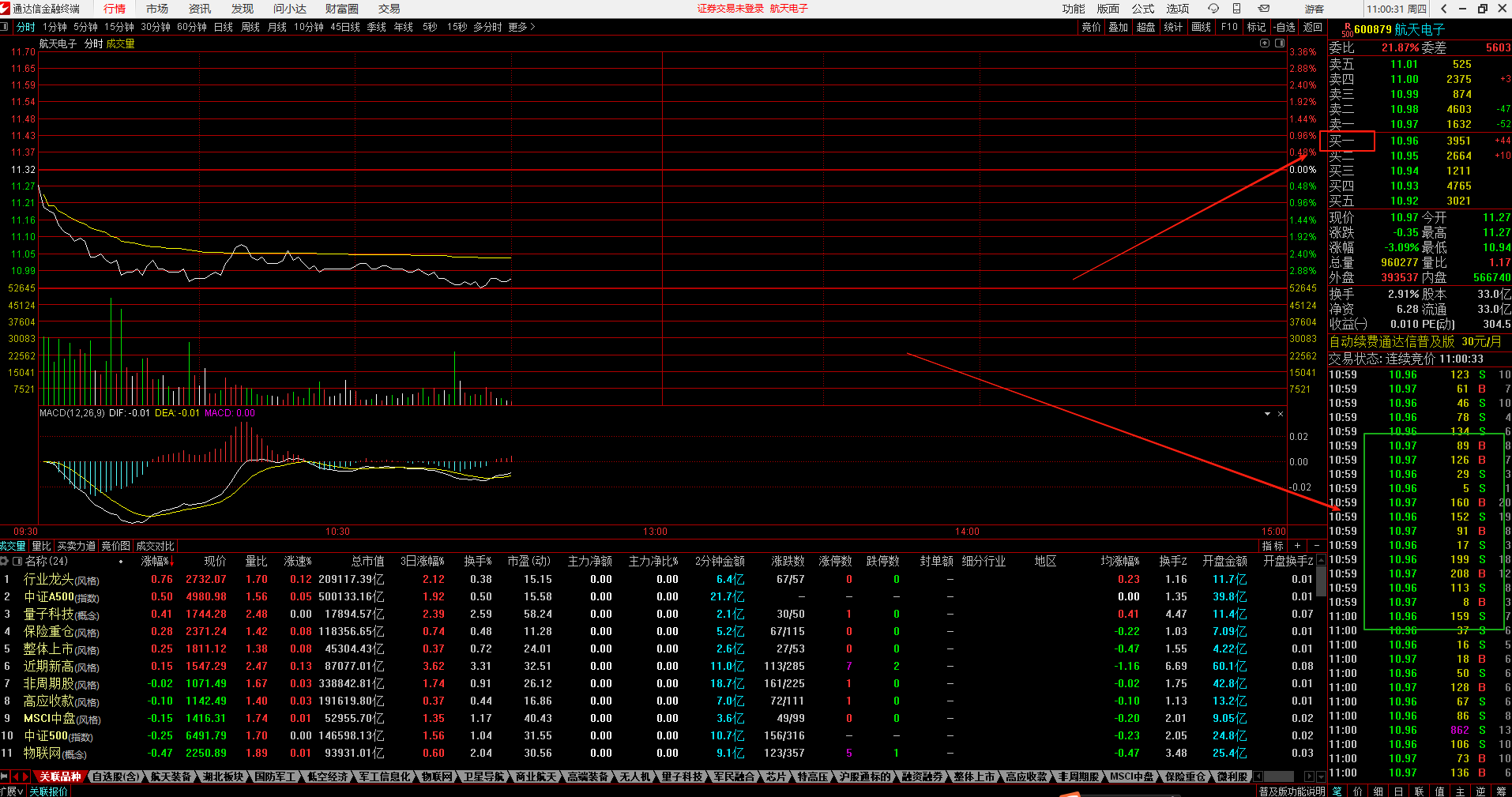Open the 指标 indicator selector
The image size is (1512, 797).
[1273, 546]
